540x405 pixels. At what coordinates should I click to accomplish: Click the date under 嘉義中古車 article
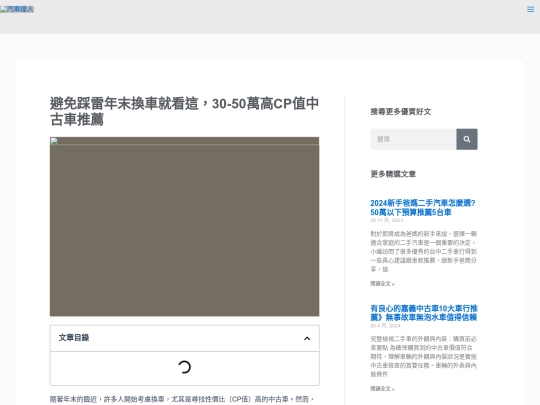click(x=385, y=326)
